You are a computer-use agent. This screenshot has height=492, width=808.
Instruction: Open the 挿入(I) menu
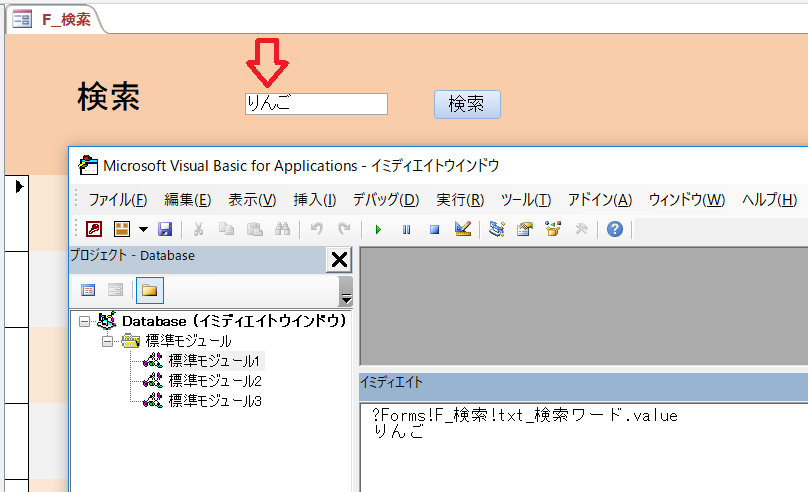pyautogui.click(x=314, y=200)
